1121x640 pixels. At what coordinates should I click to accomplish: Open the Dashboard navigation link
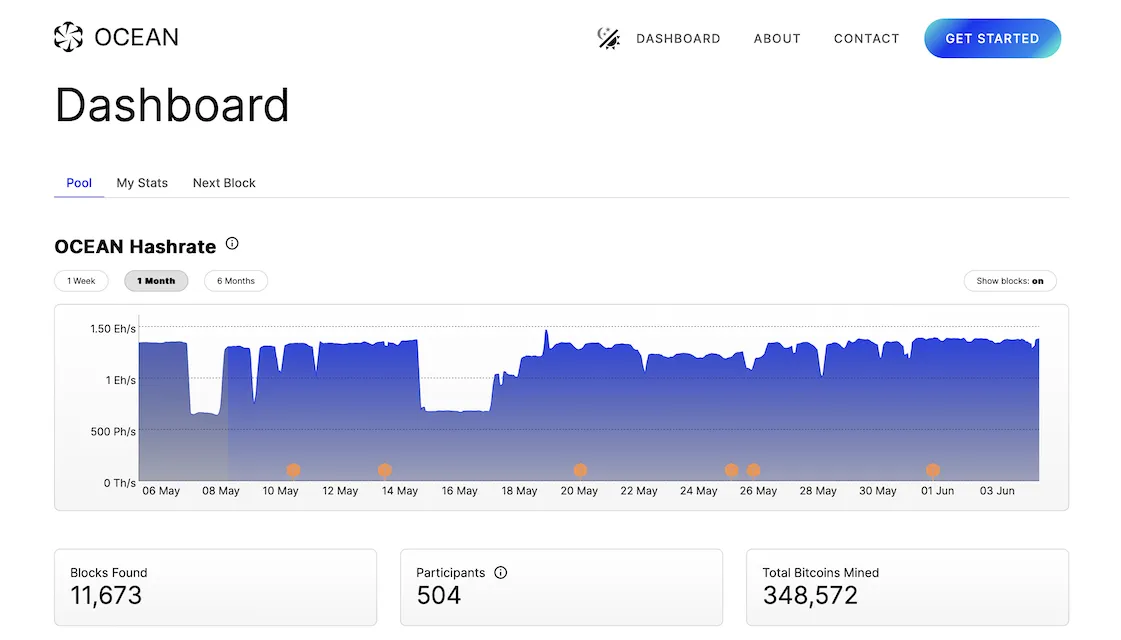point(678,39)
